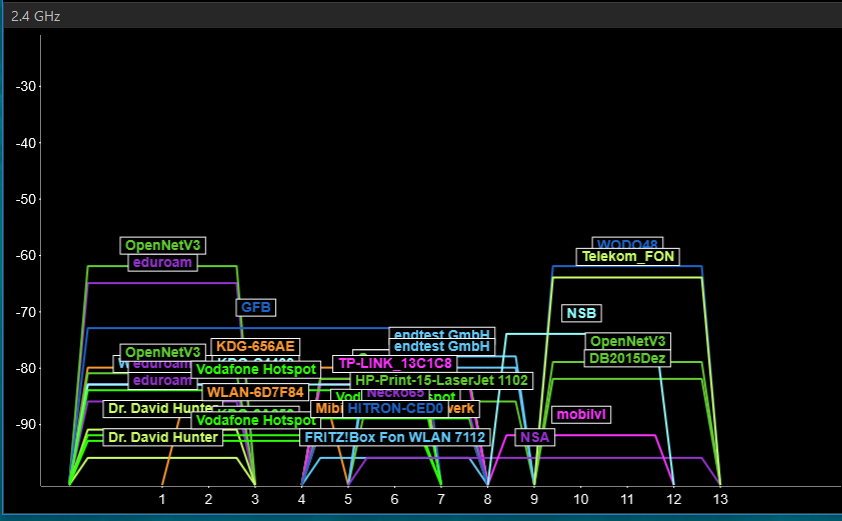Click the channel 3 axis number

pyautogui.click(x=255, y=500)
